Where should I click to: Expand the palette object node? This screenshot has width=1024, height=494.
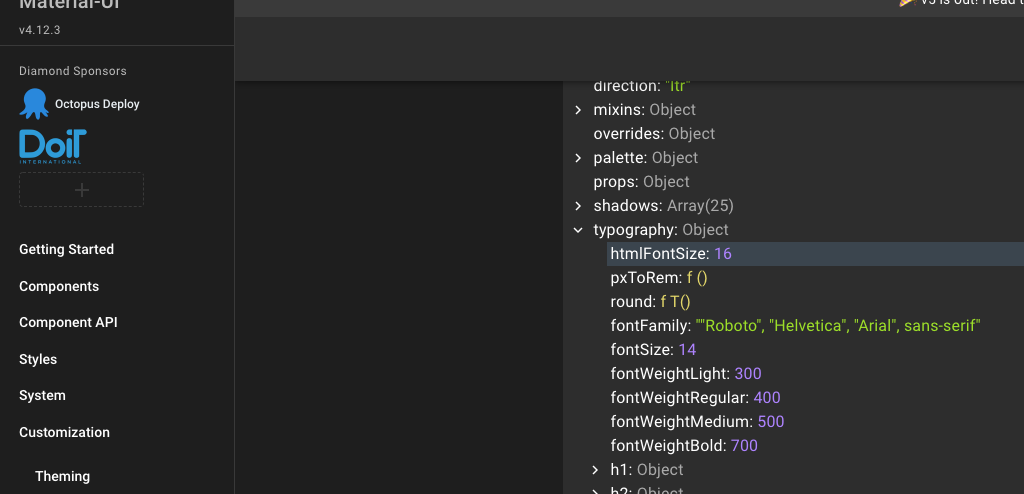pos(578,157)
